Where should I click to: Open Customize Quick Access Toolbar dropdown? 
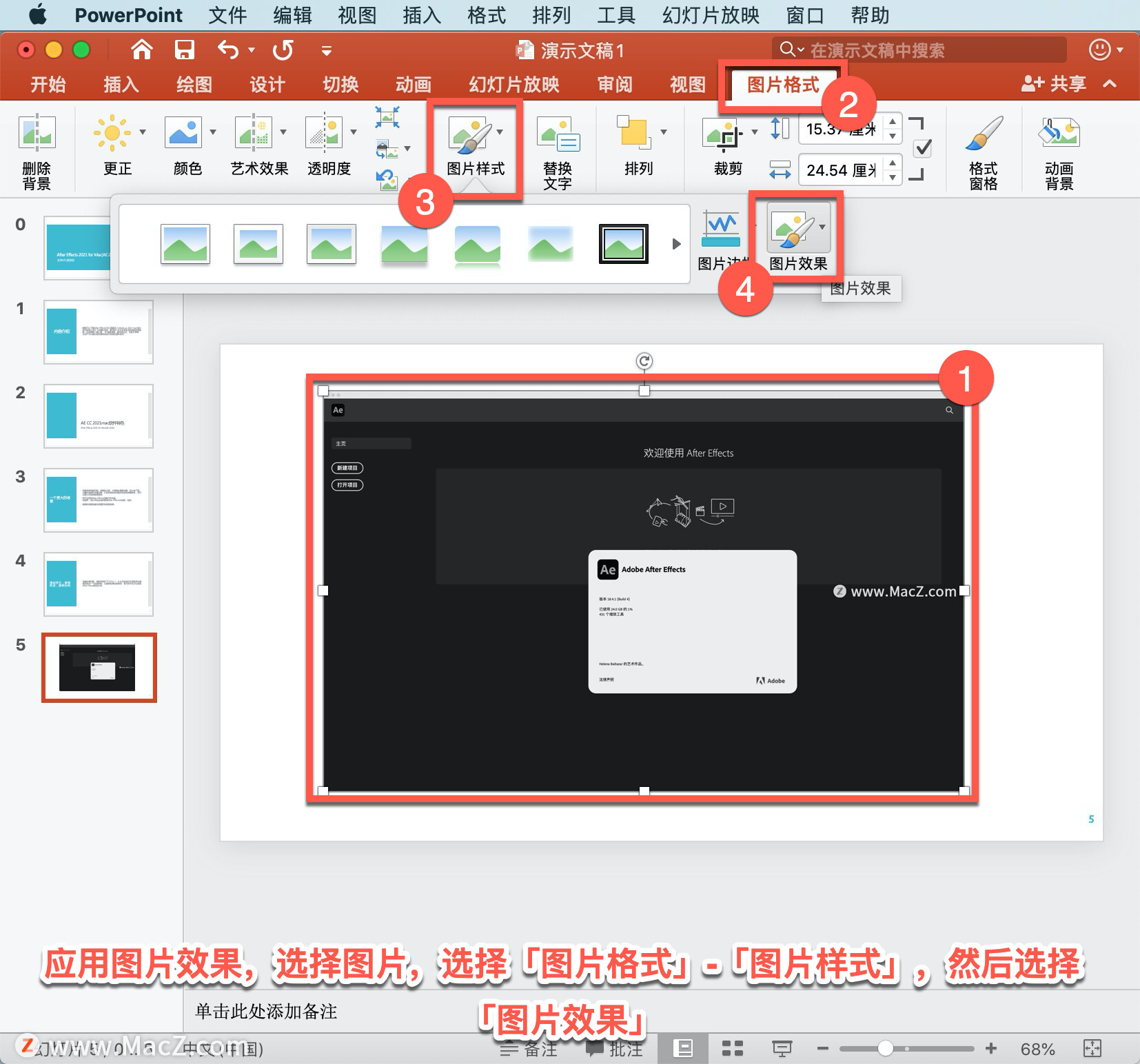(327, 50)
